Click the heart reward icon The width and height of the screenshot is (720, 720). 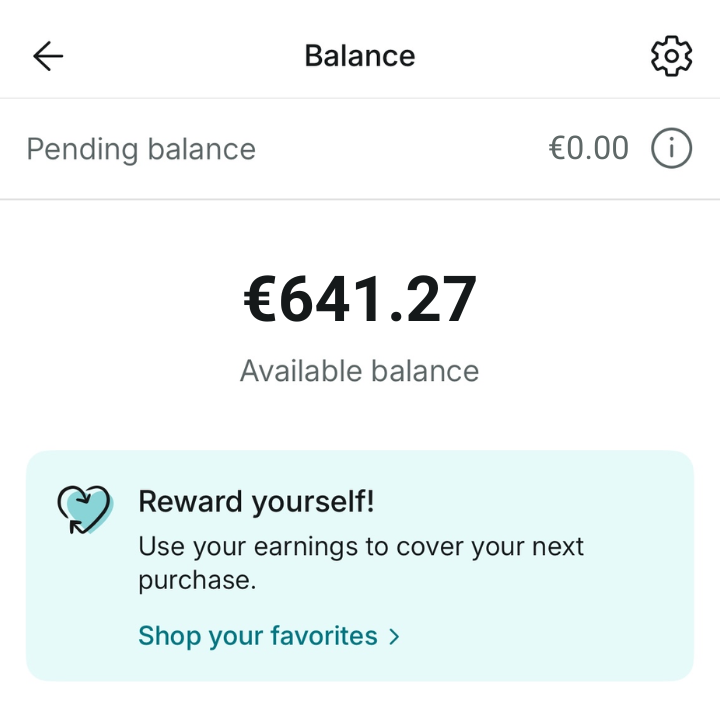84,508
